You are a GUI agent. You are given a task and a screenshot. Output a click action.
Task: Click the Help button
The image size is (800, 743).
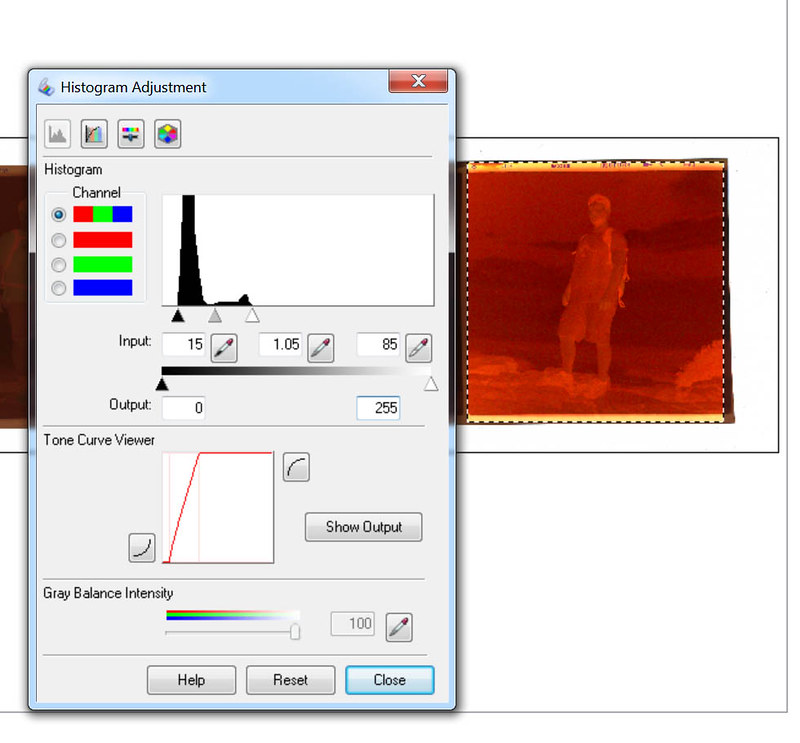tap(191, 680)
